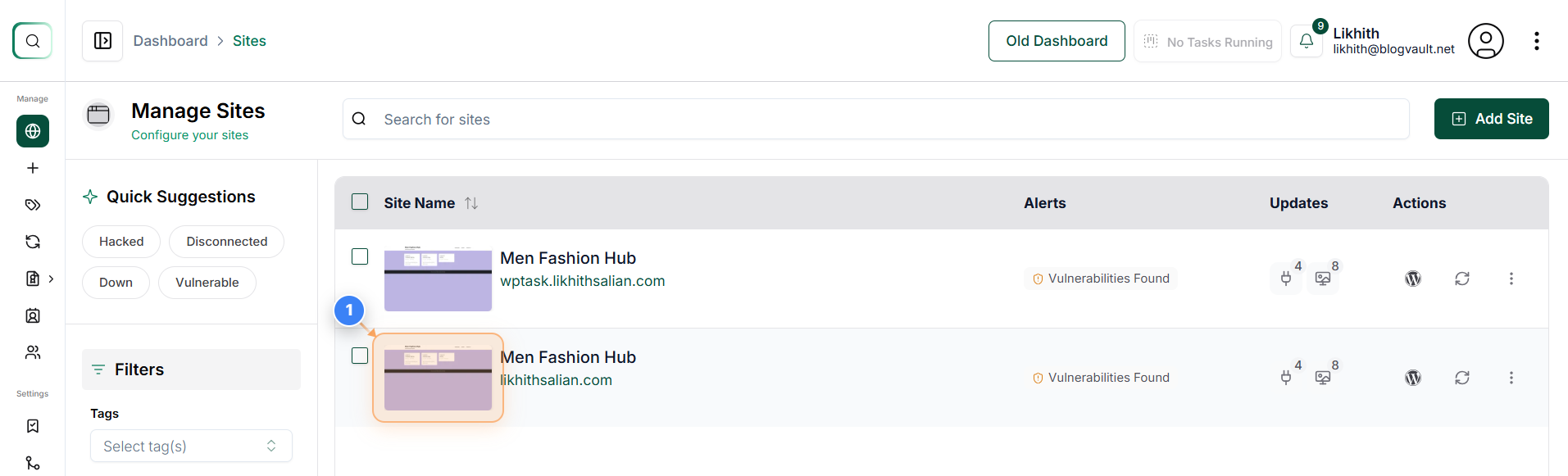This screenshot has width=1568, height=476.
Task: Click Men Fashion Hub title above likhithsalian.com
Action: pos(568,357)
